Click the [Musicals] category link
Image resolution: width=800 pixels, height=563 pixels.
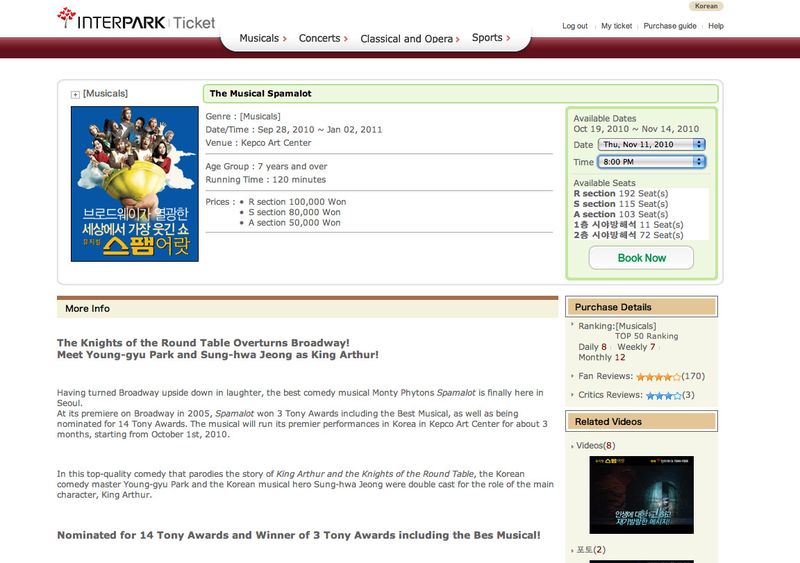click(x=105, y=93)
